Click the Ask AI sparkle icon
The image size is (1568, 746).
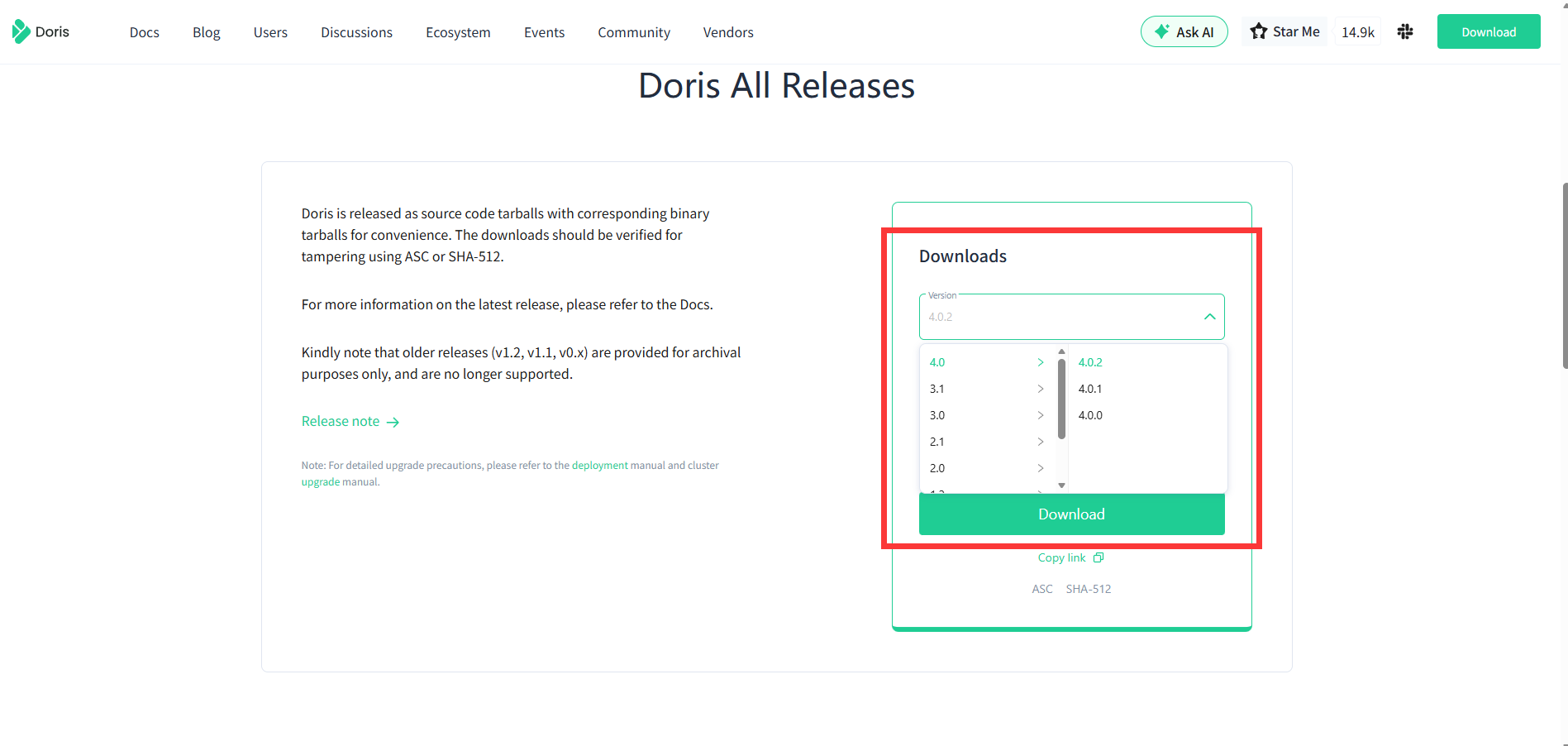tap(1161, 31)
